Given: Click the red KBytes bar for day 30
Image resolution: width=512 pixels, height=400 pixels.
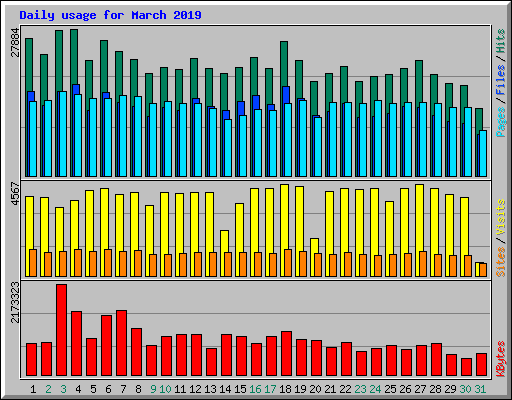Looking at the screenshot, I should click(x=466, y=367).
